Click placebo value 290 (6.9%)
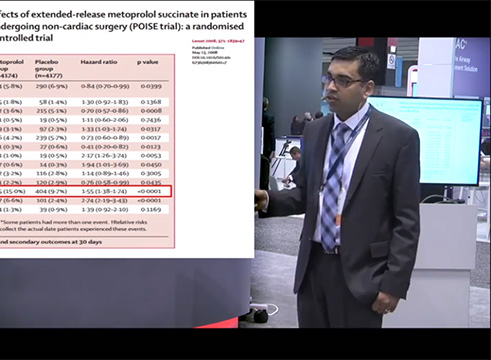491x360 pixels. click(x=51, y=86)
